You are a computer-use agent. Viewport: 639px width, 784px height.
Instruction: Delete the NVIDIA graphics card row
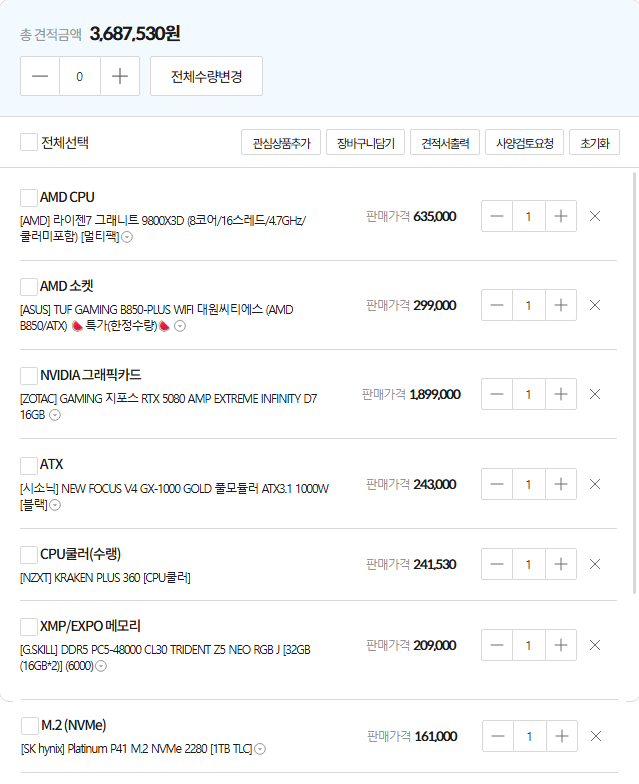click(595, 394)
